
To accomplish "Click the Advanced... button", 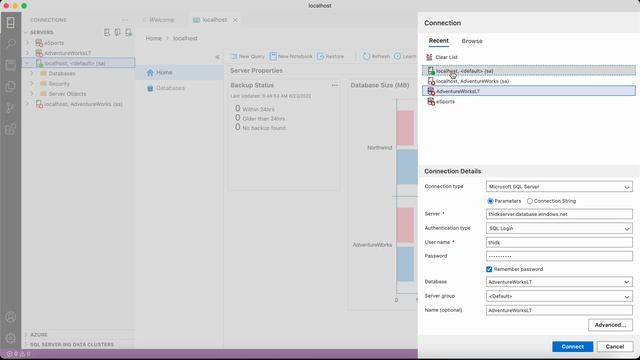I will click(x=610, y=325).
